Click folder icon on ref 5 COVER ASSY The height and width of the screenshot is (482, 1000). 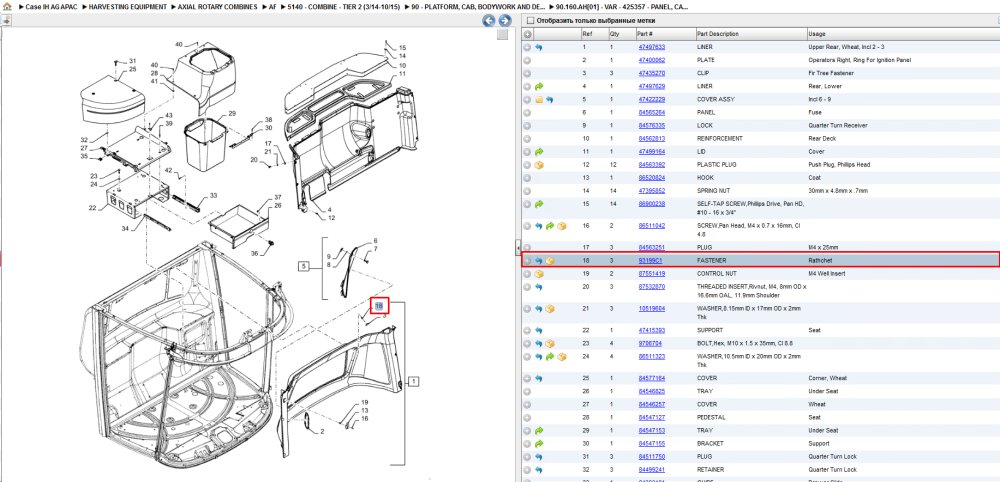point(539,99)
